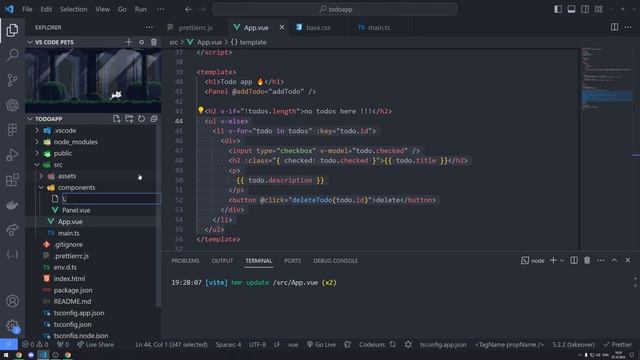Screen dimensions: 640x360
Task: Toggle the secondary side bar
Action: [585, 9]
